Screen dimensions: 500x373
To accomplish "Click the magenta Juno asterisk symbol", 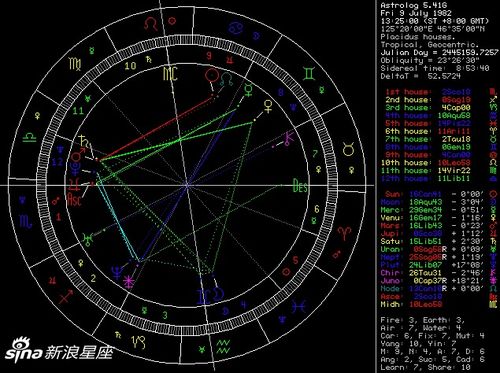I will pyautogui.click(x=129, y=282).
